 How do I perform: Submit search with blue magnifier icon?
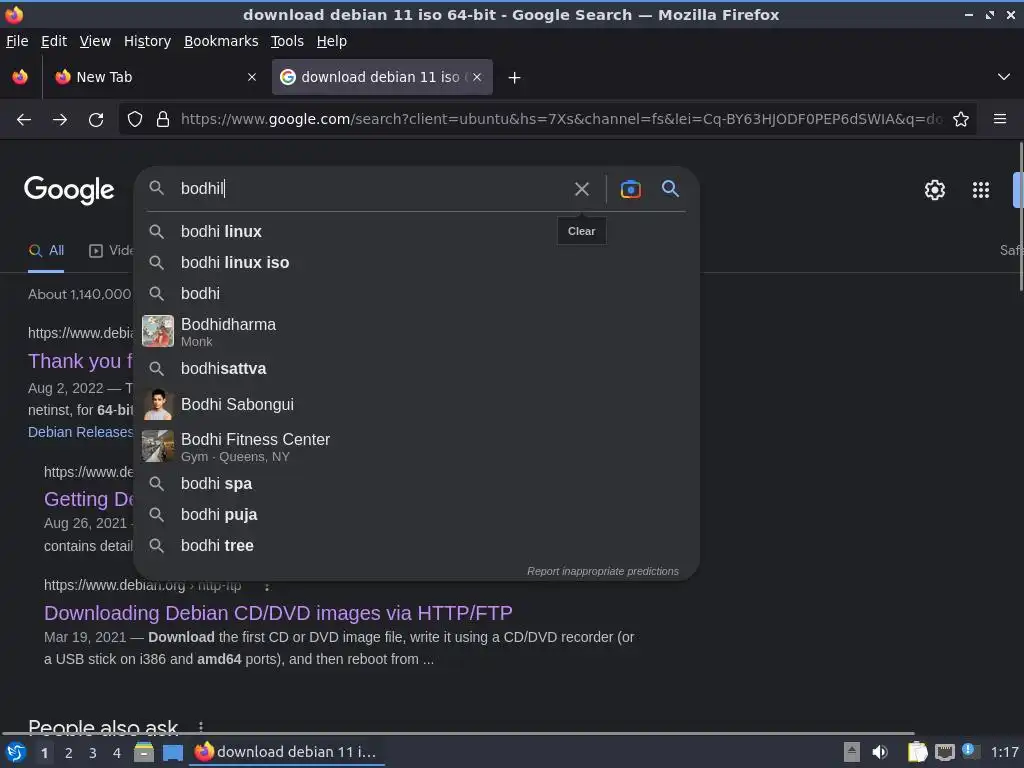pos(670,189)
